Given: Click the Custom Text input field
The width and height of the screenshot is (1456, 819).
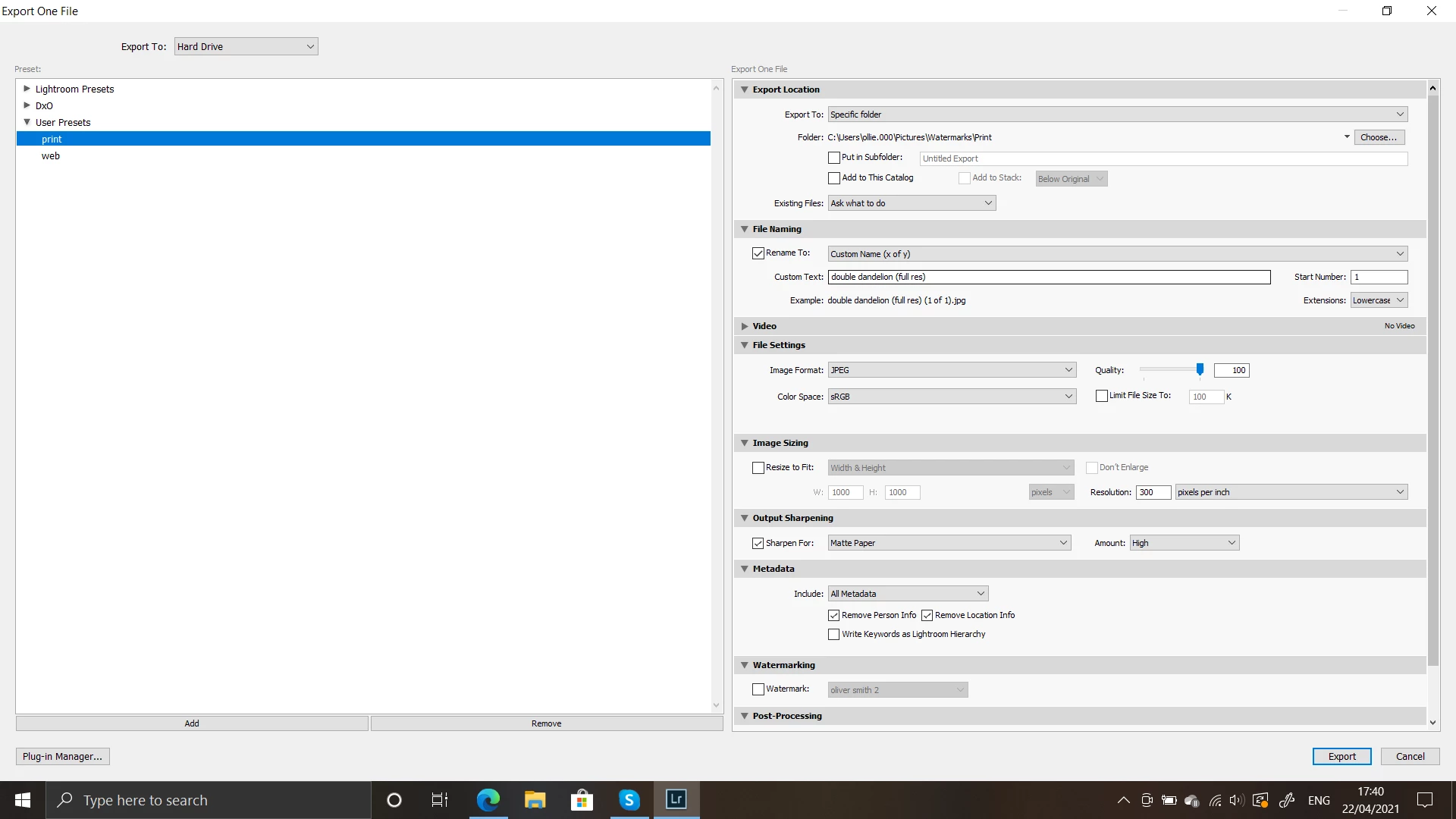Looking at the screenshot, I should click(1049, 277).
